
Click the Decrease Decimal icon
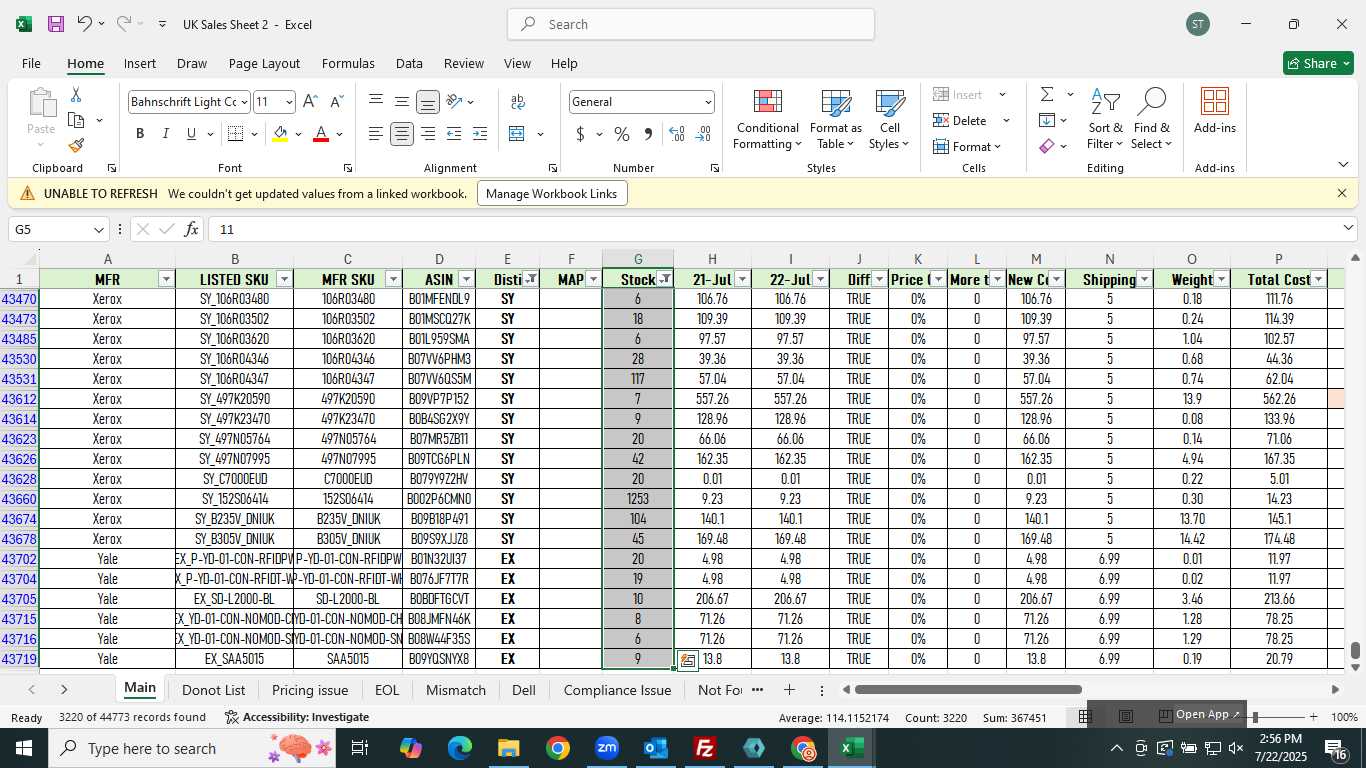(x=703, y=134)
